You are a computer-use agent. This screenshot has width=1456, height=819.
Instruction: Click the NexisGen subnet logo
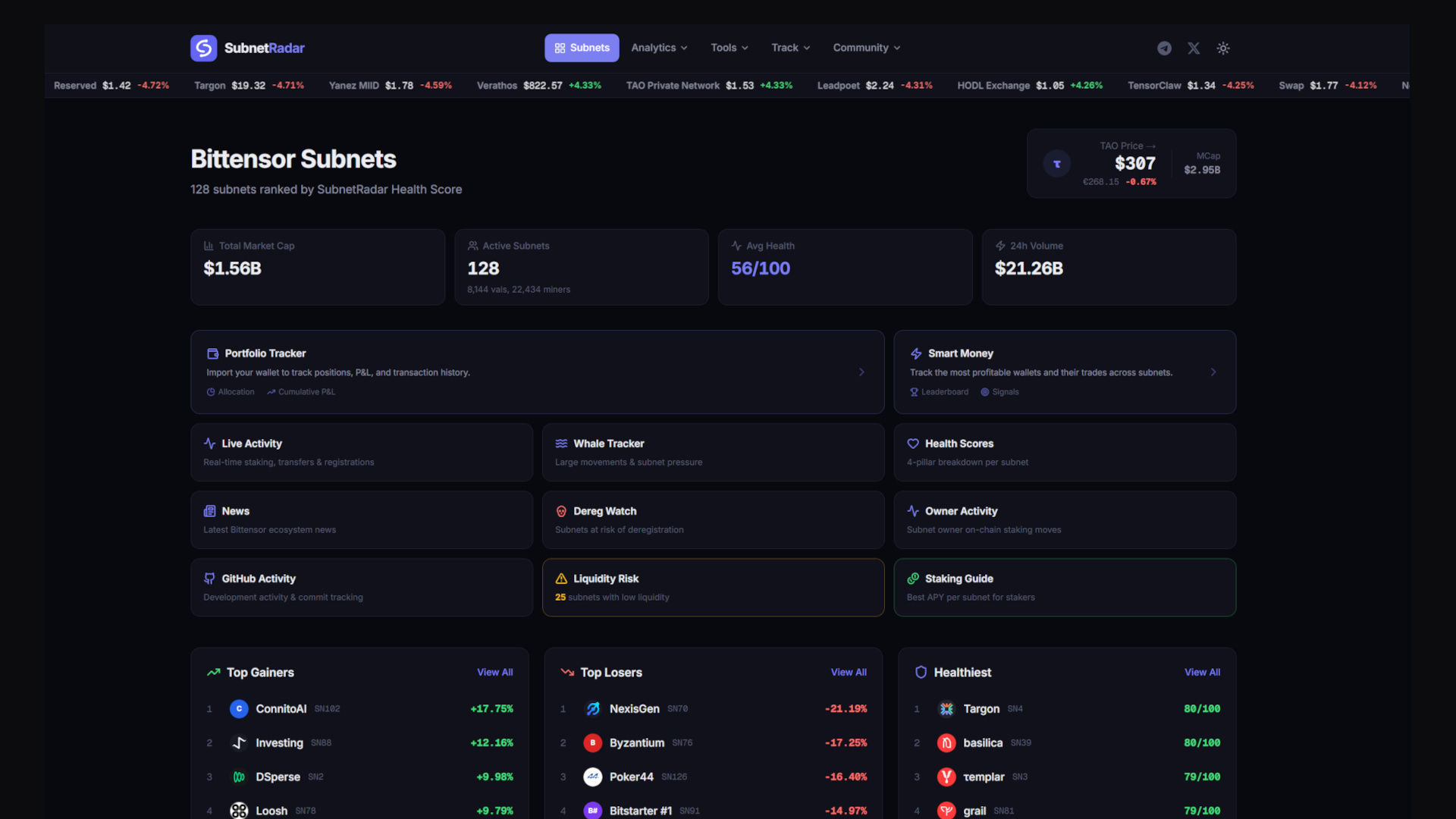tap(593, 709)
